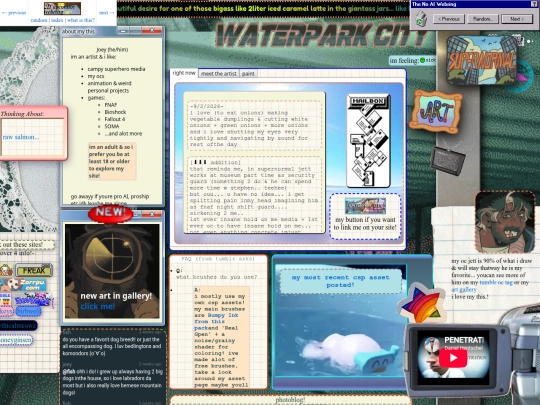Click Random button in No AI Webring

point(483,19)
